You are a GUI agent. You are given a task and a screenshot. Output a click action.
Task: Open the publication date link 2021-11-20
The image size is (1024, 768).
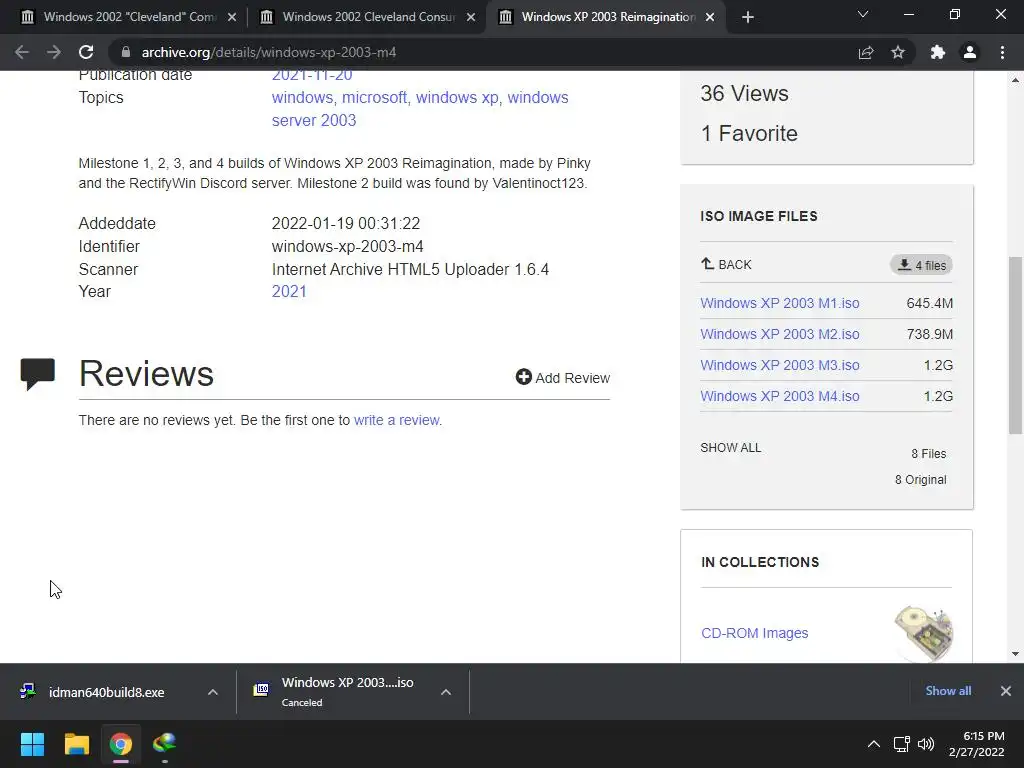pos(312,75)
